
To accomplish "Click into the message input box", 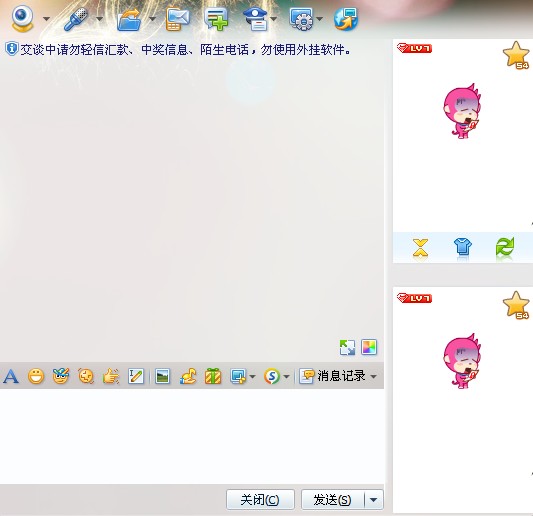I will pyautogui.click(x=192, y=436).
